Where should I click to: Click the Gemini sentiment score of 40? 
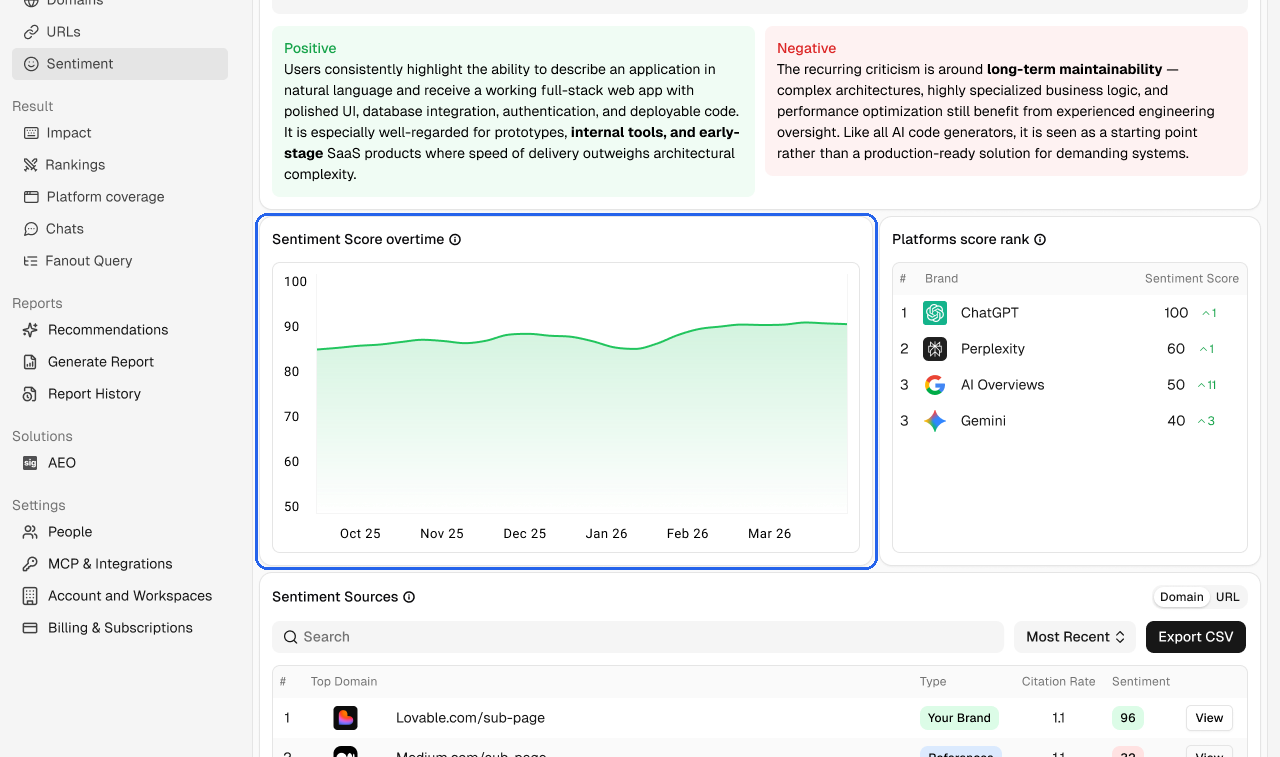(x=1176, y=421)
